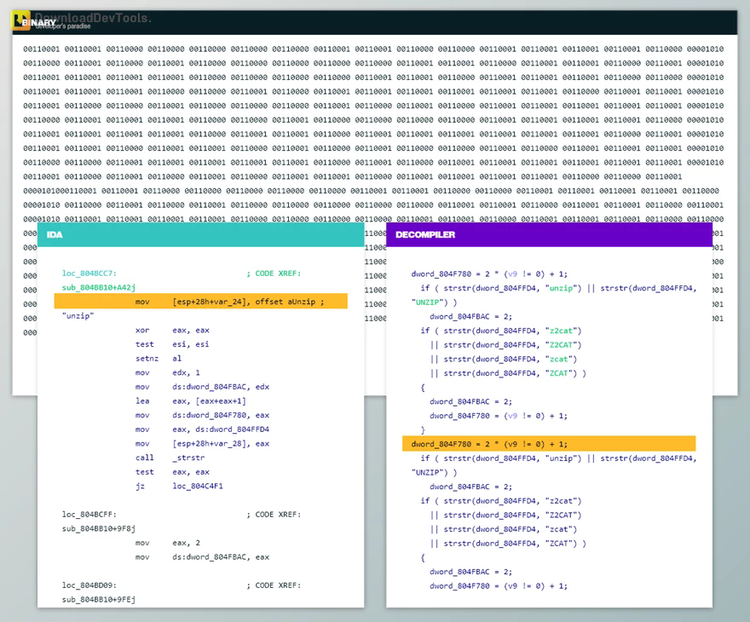Image resolution: width=750 pixels, height=622 pixels.
Task: Click the mov eax, 2 instruction
Action: coord(167,543)
